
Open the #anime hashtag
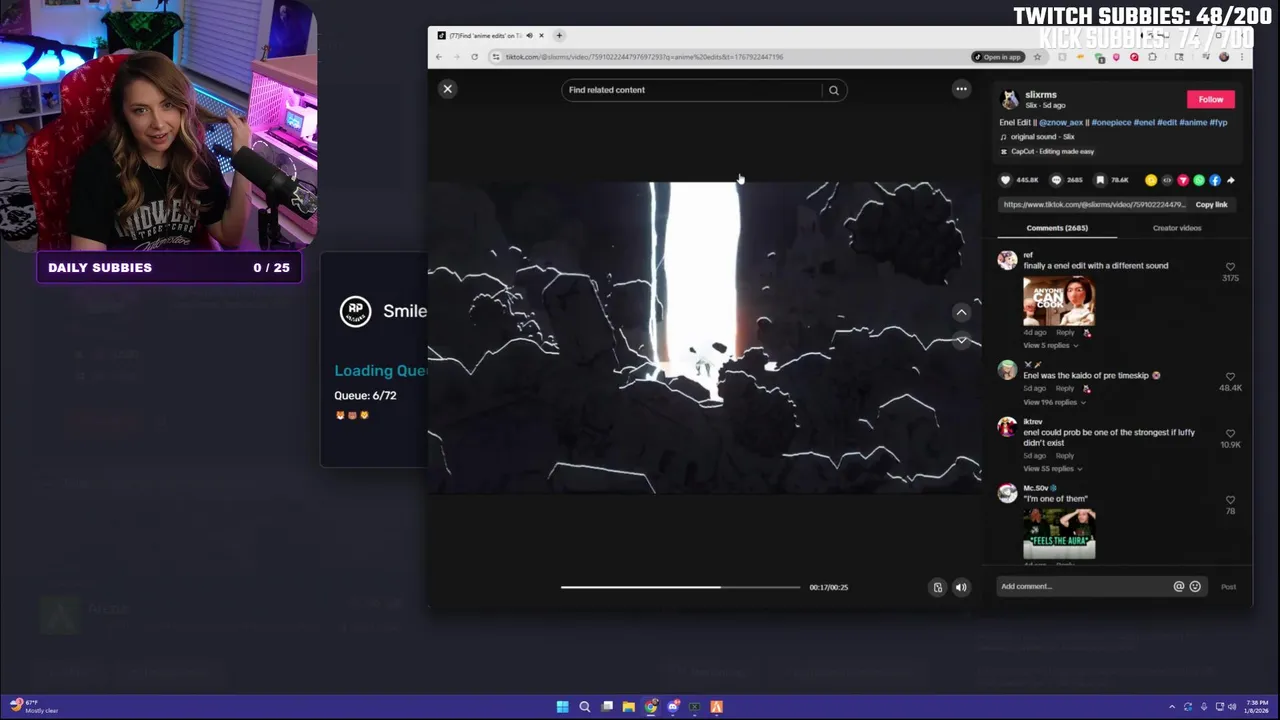coord(1193,122)
